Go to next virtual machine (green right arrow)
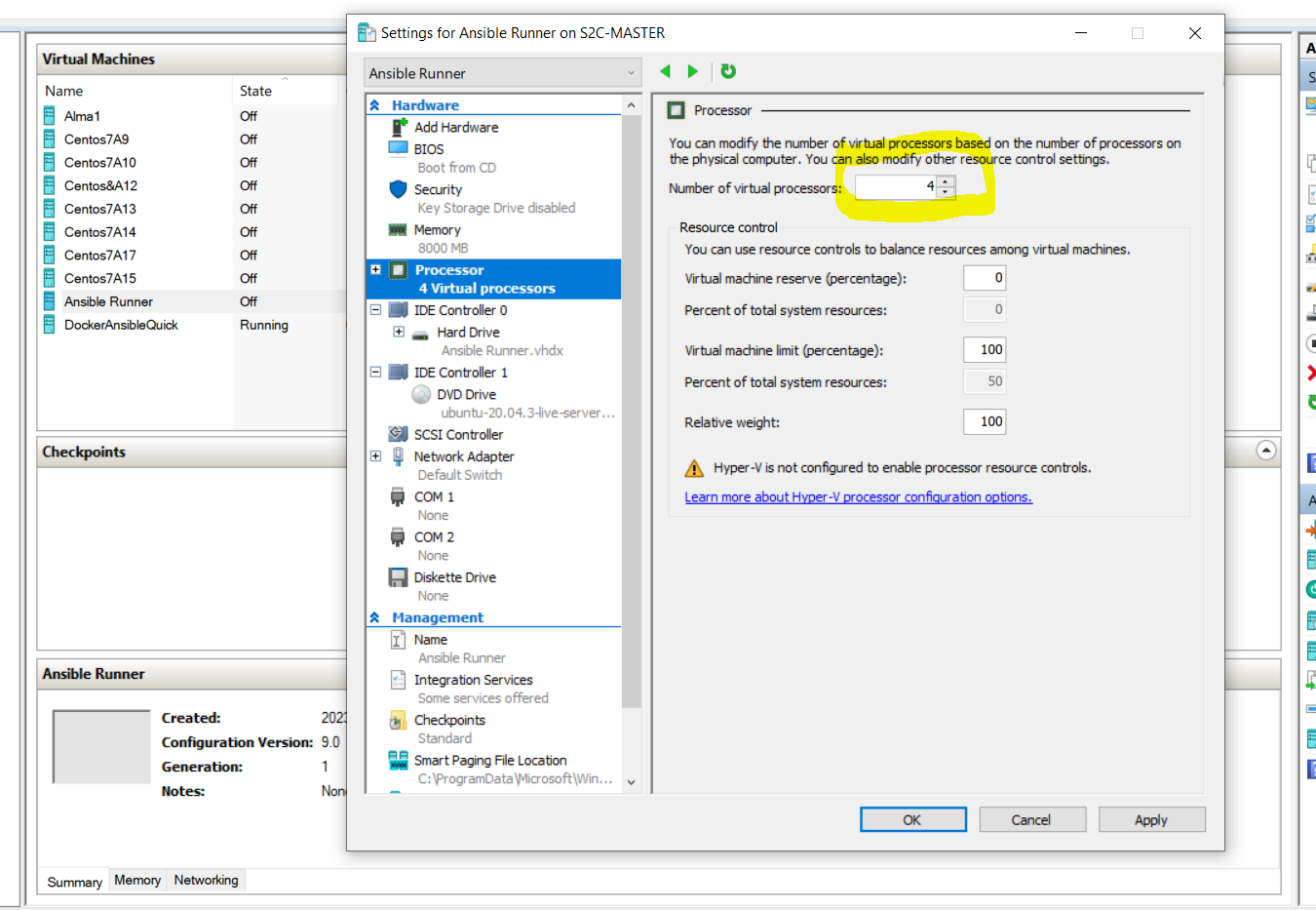 [693, 71]
